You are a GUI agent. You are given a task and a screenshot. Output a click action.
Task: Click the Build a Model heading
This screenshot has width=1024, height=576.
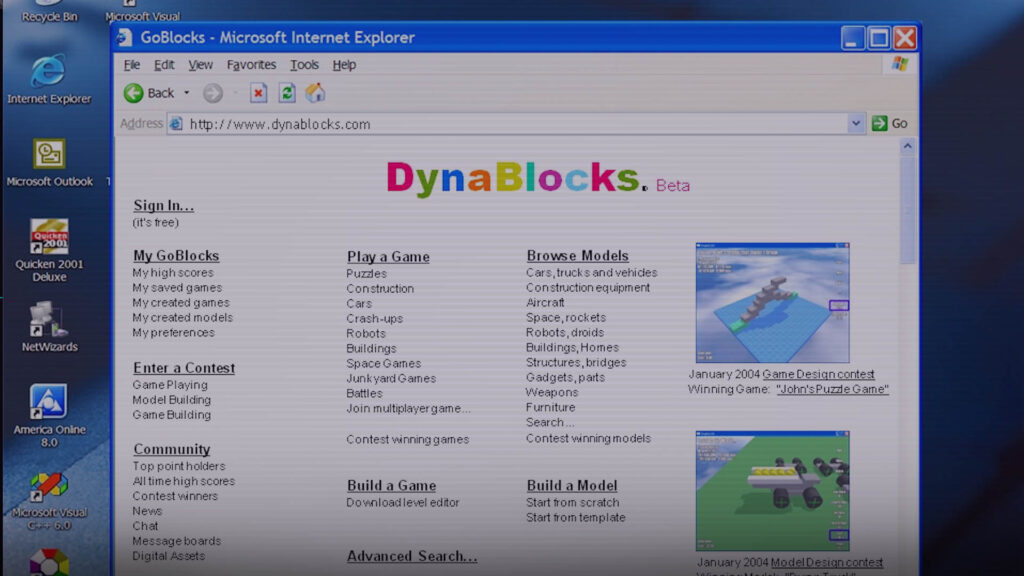coord(571,485)
